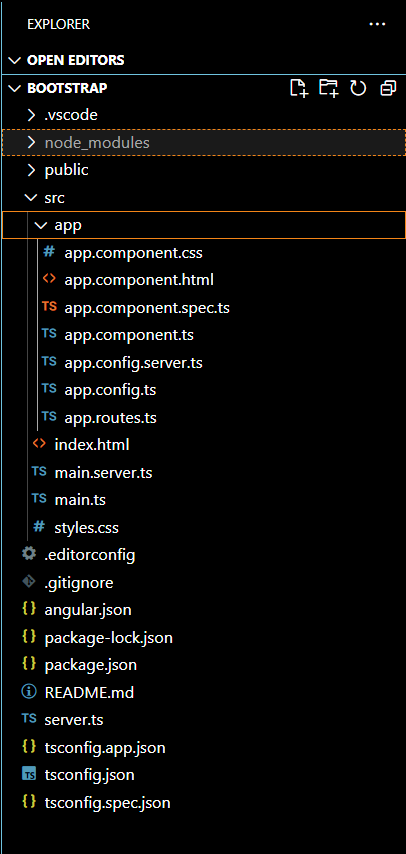Click the New File icon

pyautogui.click(x=299, y=88)
